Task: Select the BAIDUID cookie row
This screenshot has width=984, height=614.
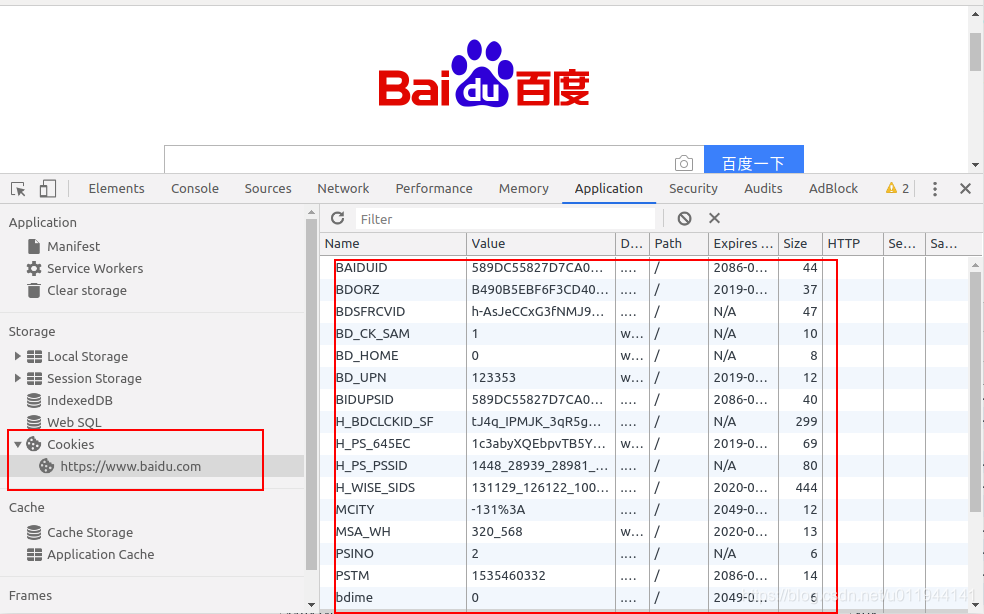Action: 644,267
